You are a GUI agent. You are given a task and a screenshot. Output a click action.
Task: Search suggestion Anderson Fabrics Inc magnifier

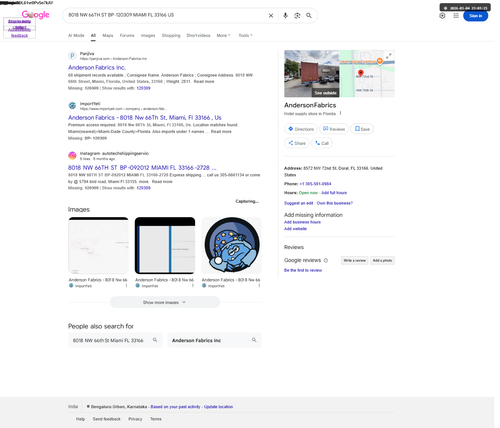tap(254, 340)
